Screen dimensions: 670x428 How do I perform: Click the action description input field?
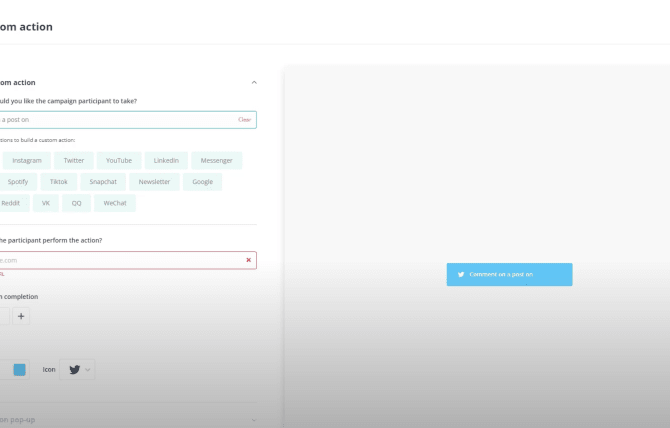[127, 120]
